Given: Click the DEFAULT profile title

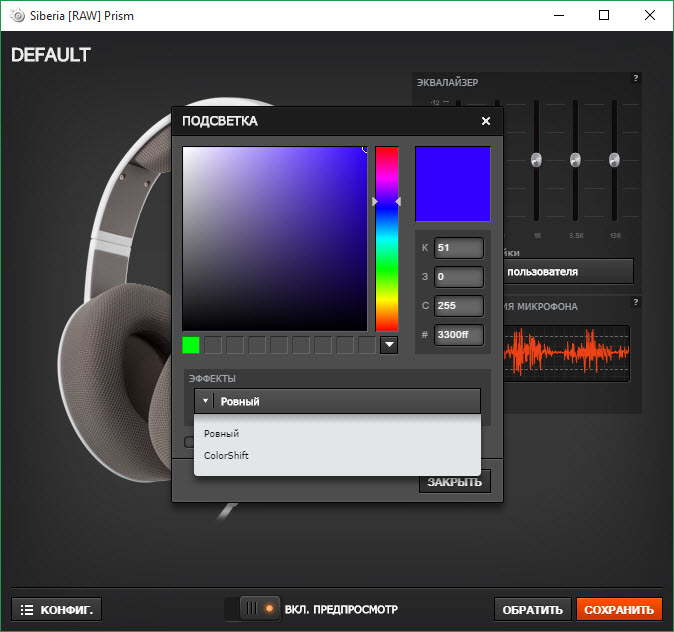Looking at the screenshot, I should pyautogui.click(x=51, y=55).
